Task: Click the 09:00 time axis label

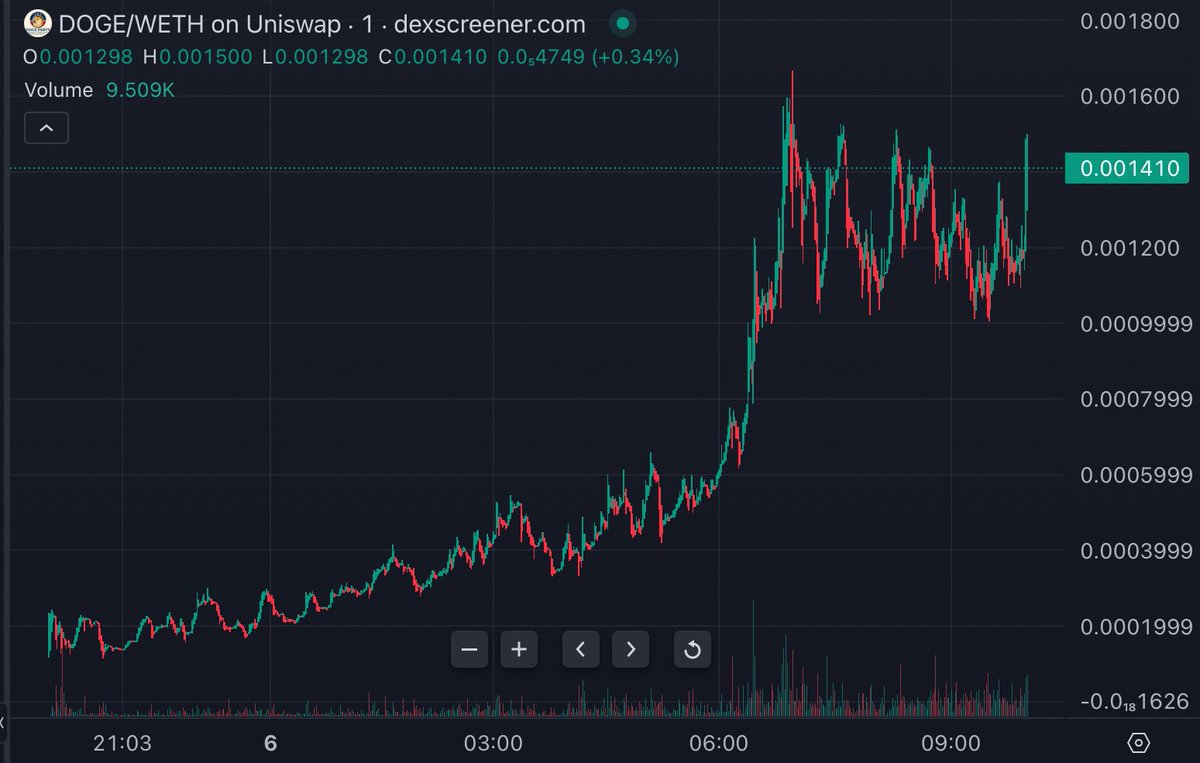Action: (949, 743)
